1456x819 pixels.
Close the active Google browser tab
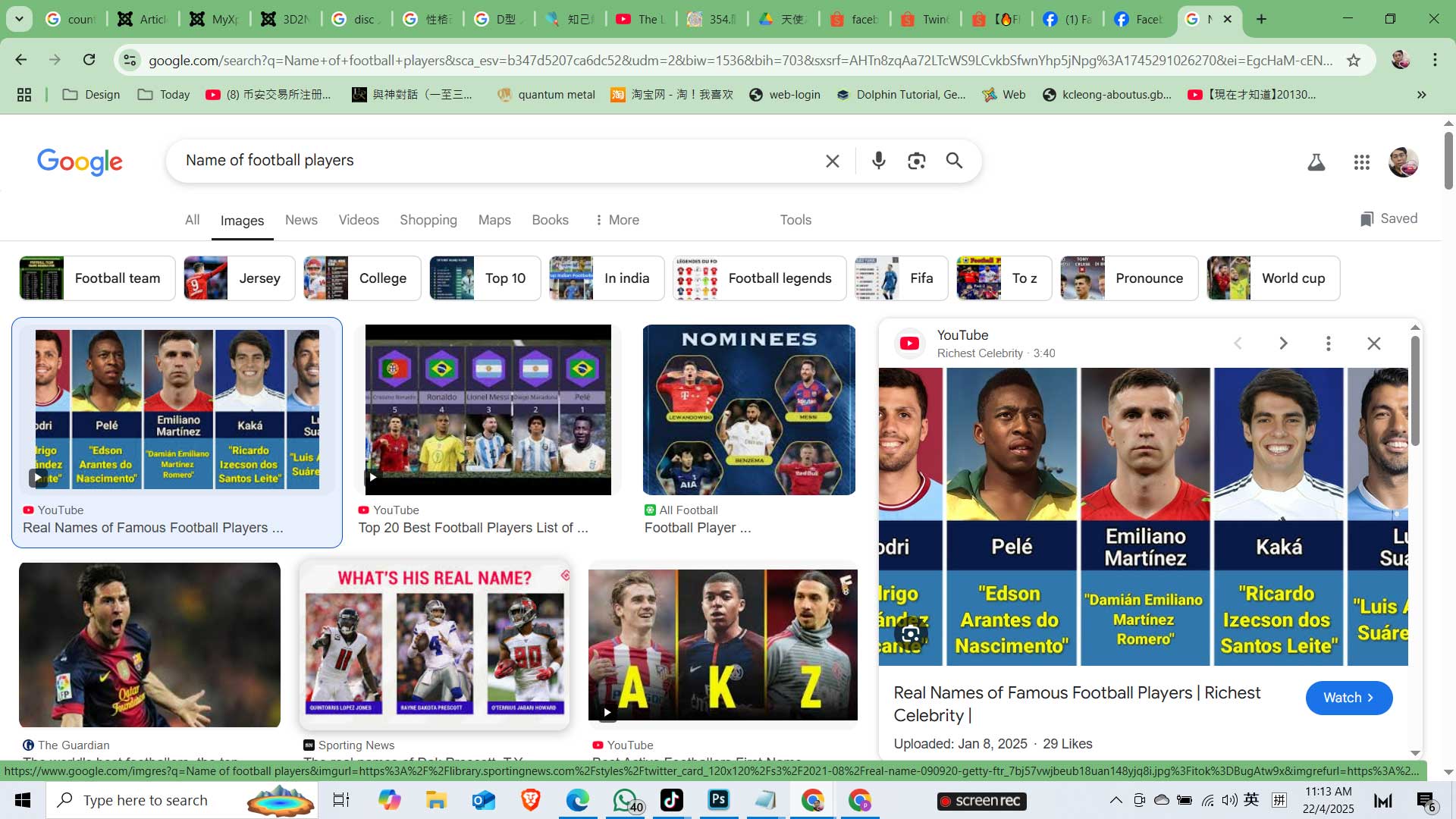click(1228, 19)
